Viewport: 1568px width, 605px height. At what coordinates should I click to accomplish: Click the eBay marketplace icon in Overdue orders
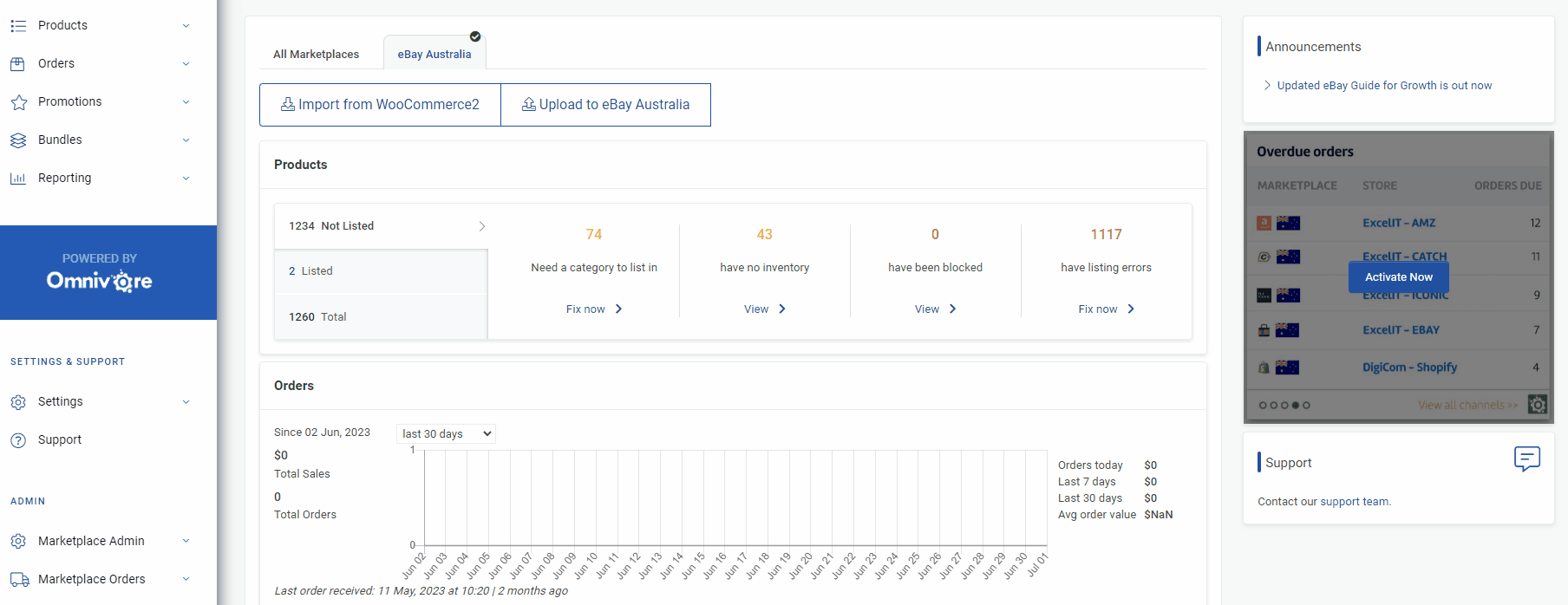1264,330
